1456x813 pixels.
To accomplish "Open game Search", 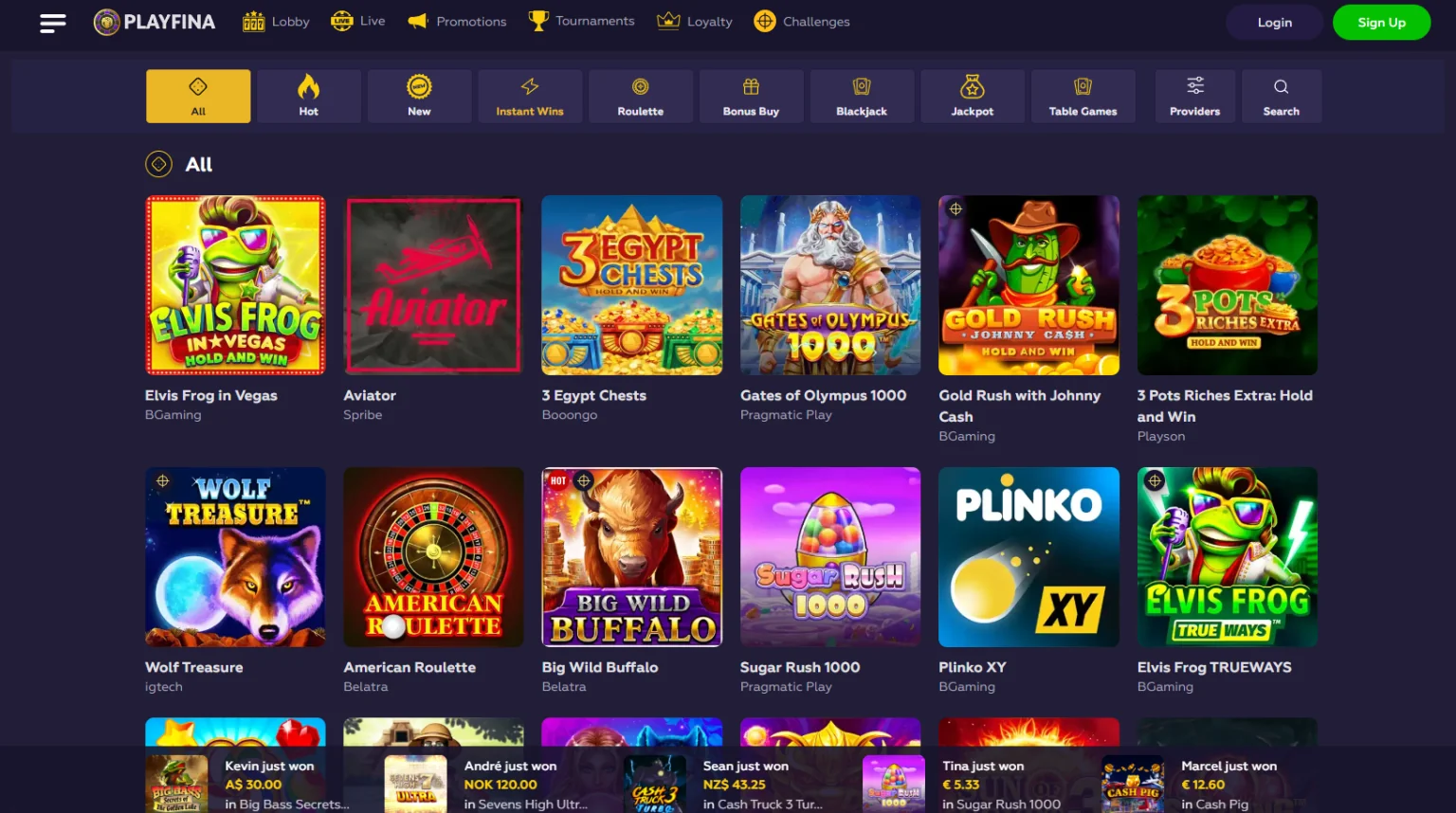I will [x=1282, y=96].
